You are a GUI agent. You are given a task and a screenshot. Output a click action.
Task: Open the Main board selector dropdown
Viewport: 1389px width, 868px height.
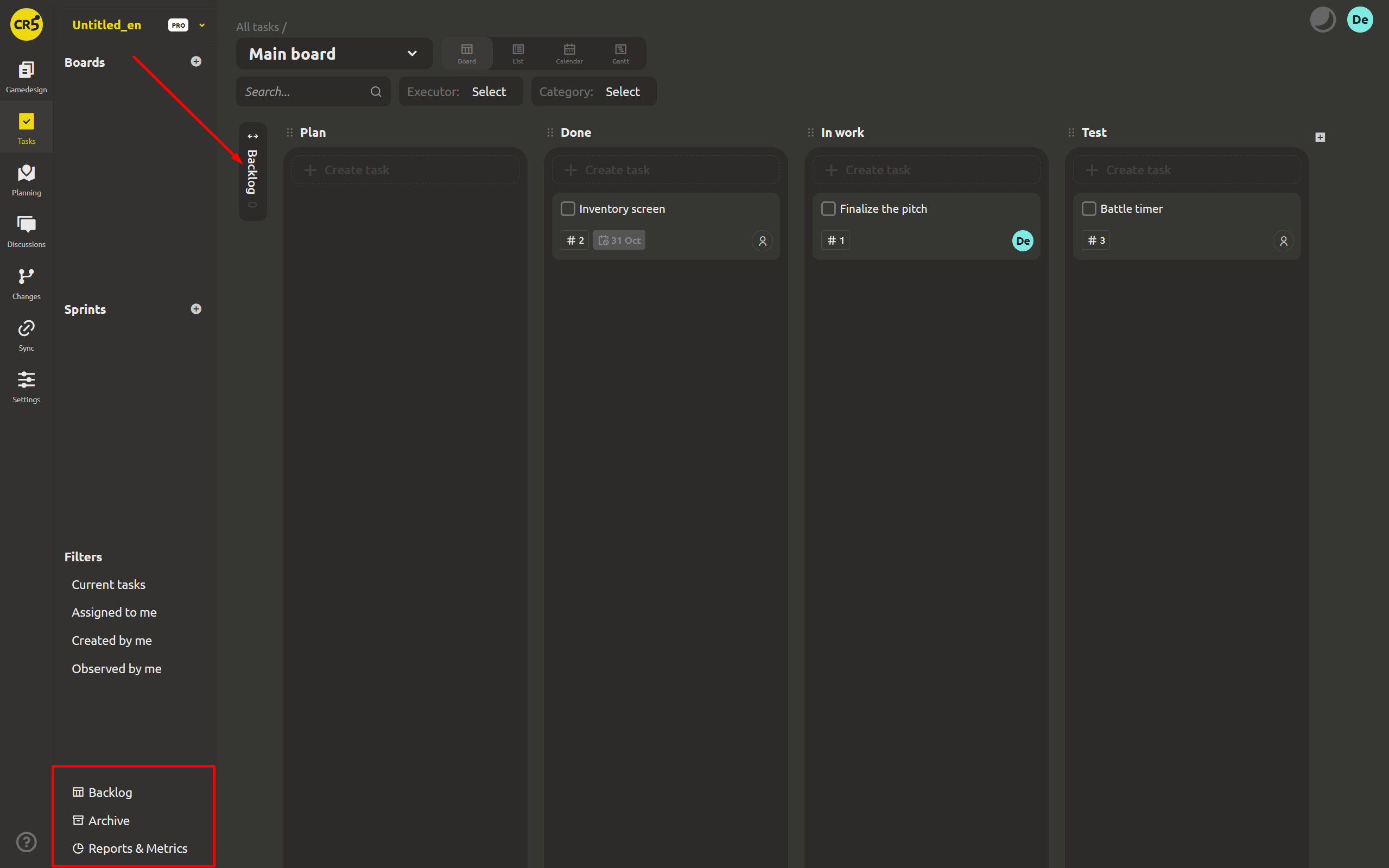(334, 54)
